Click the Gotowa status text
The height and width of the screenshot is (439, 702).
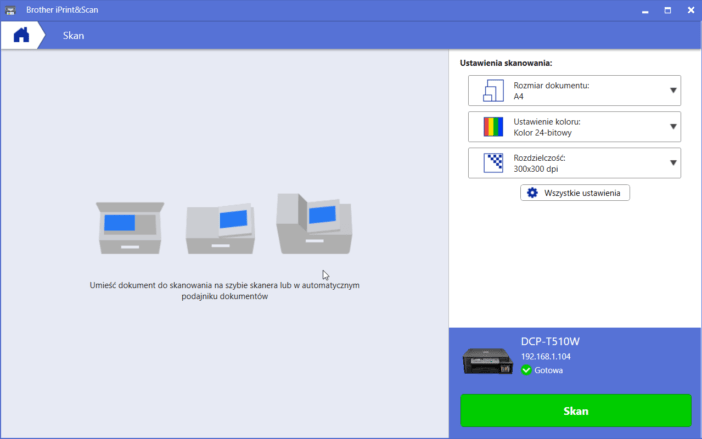(x=548, y=371)
